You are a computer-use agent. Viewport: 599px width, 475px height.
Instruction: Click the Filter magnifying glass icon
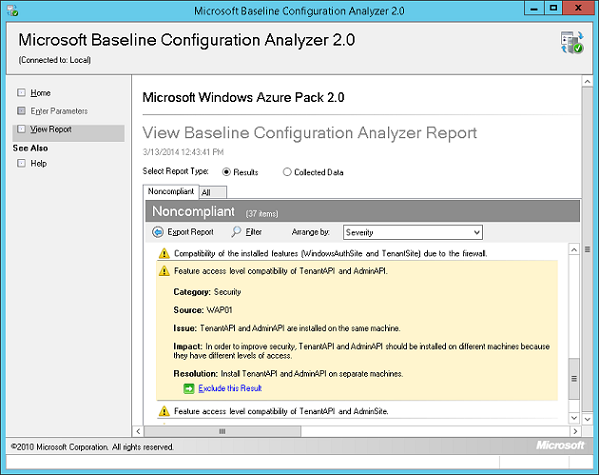236,232
